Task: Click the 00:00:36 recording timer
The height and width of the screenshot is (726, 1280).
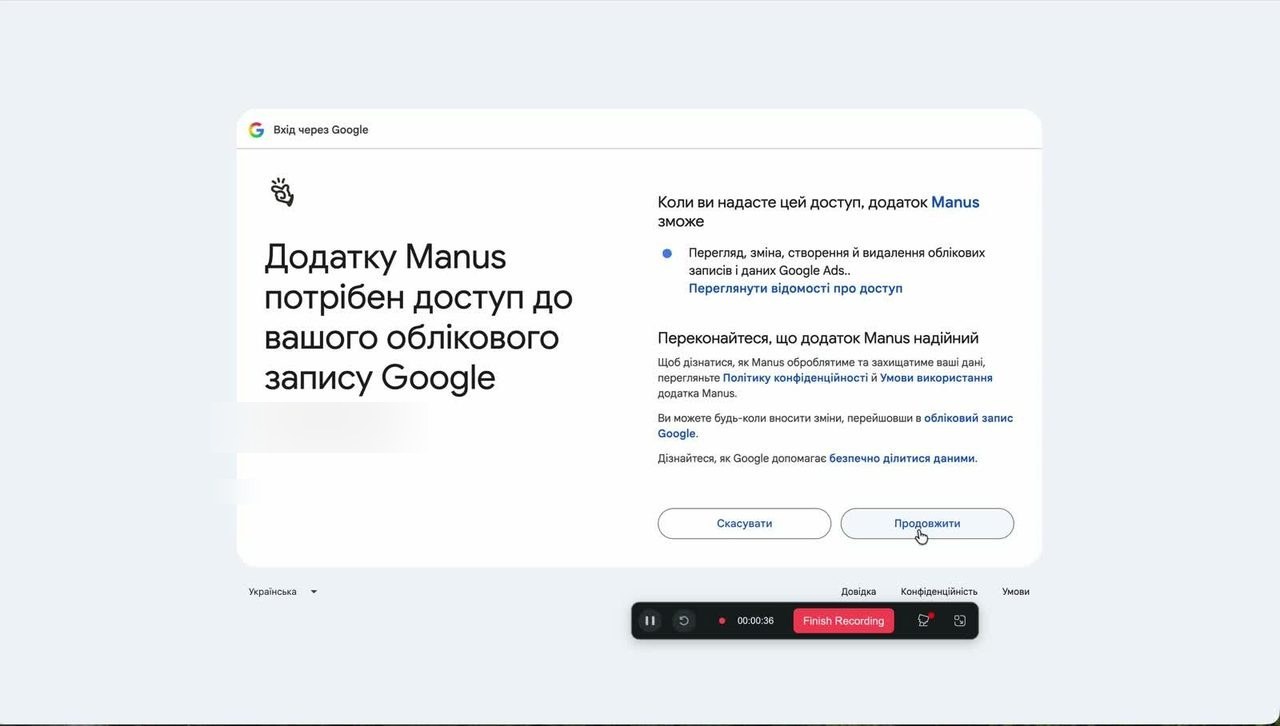Action: 755,621
